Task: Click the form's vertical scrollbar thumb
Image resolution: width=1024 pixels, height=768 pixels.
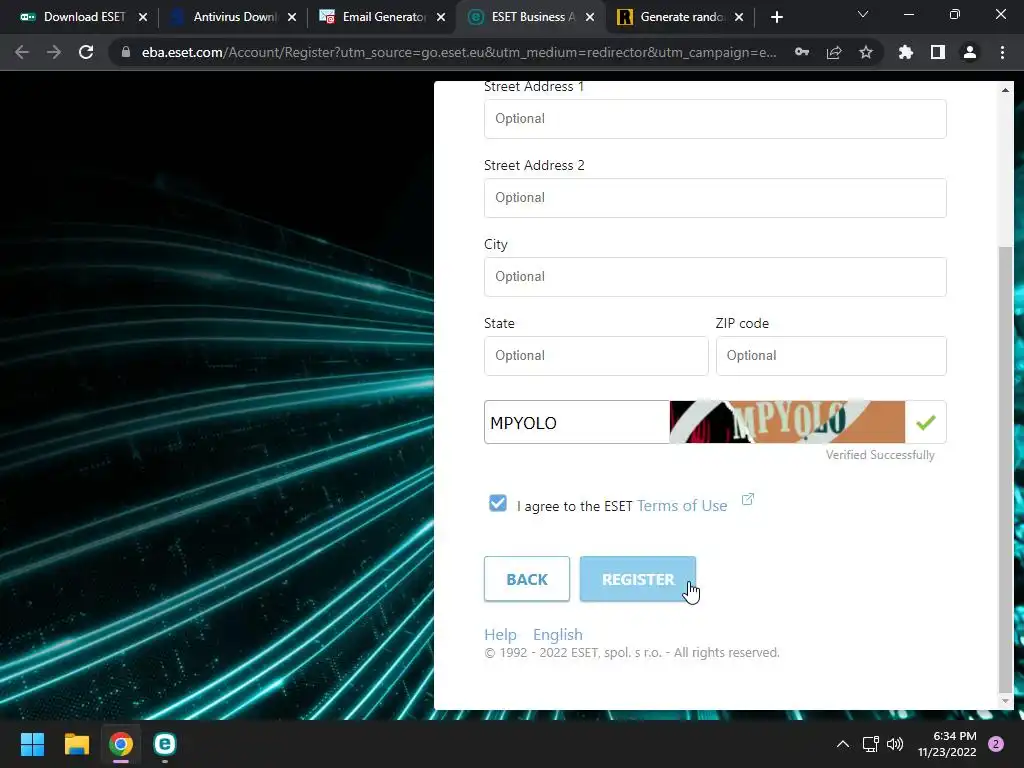Action: click(x=1005, y=470)
